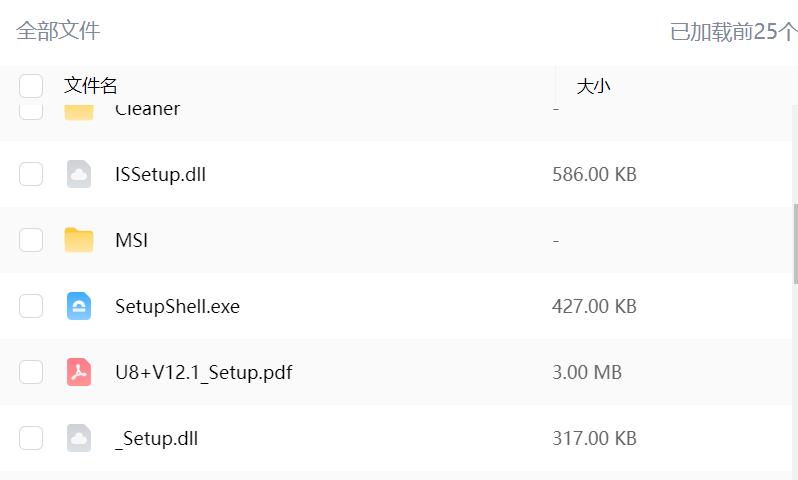Viewport: 798px width, 480px height.
Task: Click the SetupShell.exe application icon
Action: click(79, 306)
